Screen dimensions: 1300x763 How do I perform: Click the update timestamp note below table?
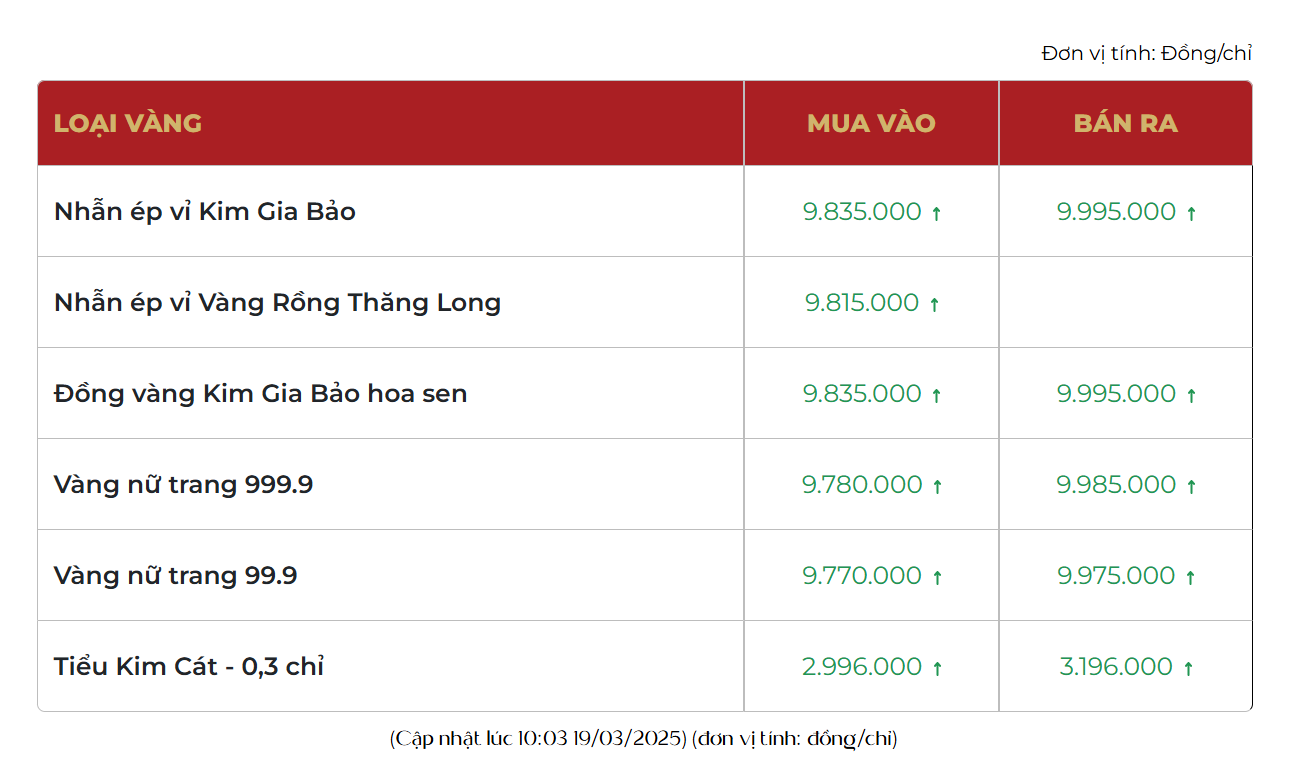point(644,739)
